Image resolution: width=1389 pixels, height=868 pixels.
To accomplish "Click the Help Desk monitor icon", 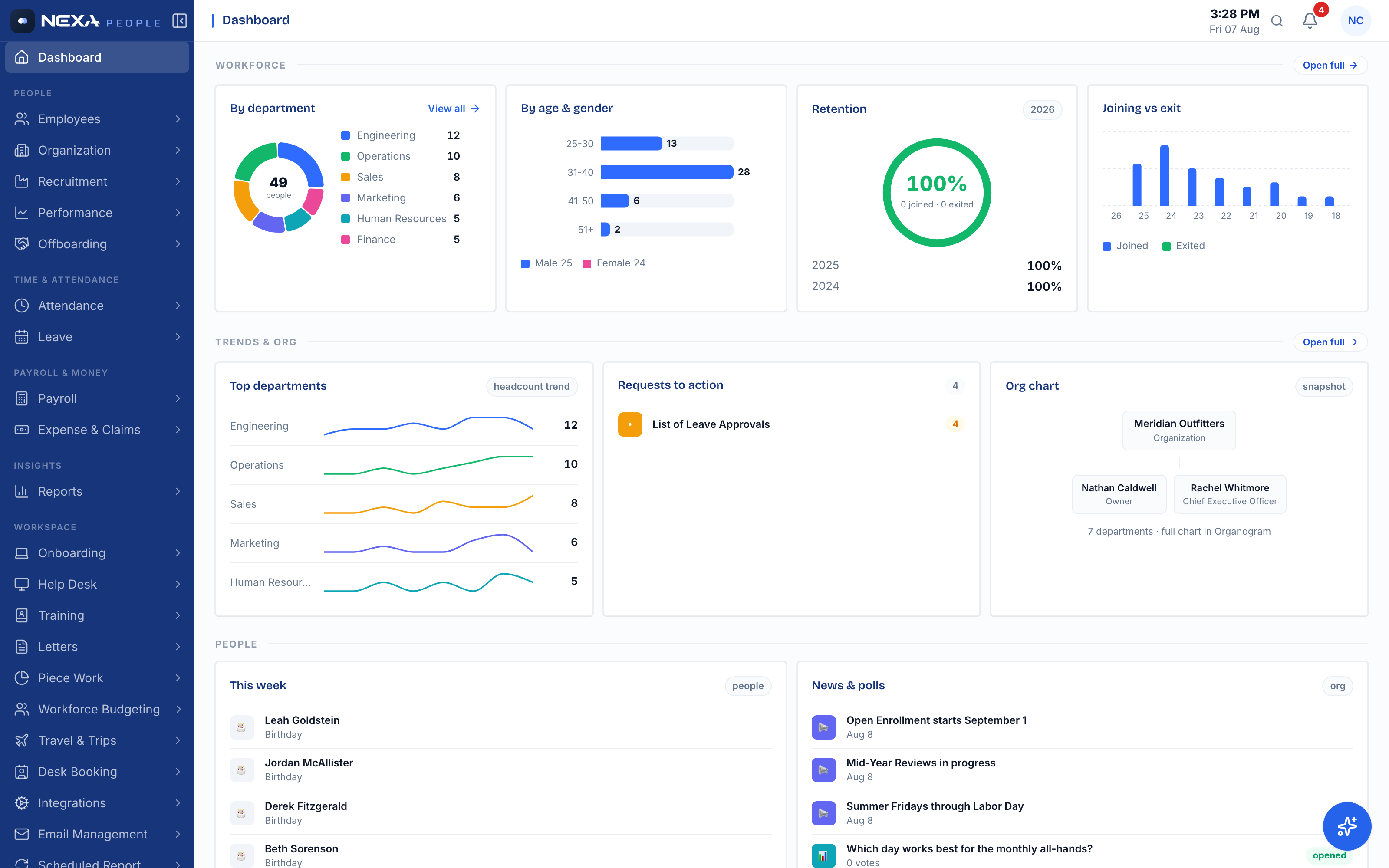I will click(x=22, y=585).
